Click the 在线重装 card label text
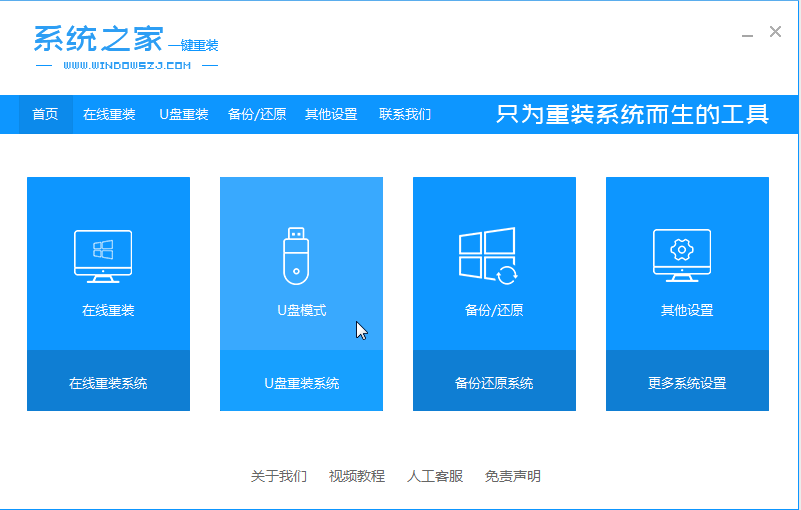Image resolution: width=801 pixels, height=510 pixels. [x=108, y=310]
